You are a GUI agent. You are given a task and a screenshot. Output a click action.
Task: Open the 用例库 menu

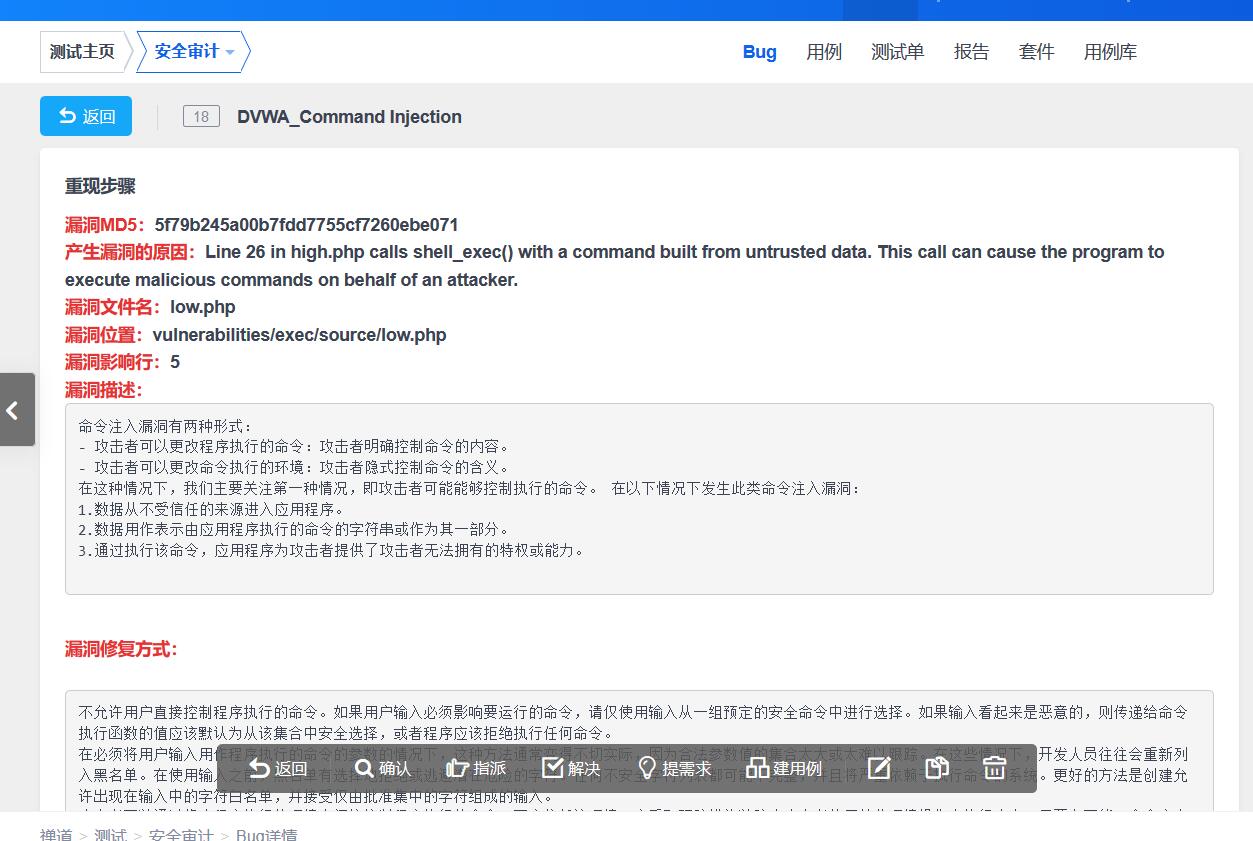coord(1110,52)
